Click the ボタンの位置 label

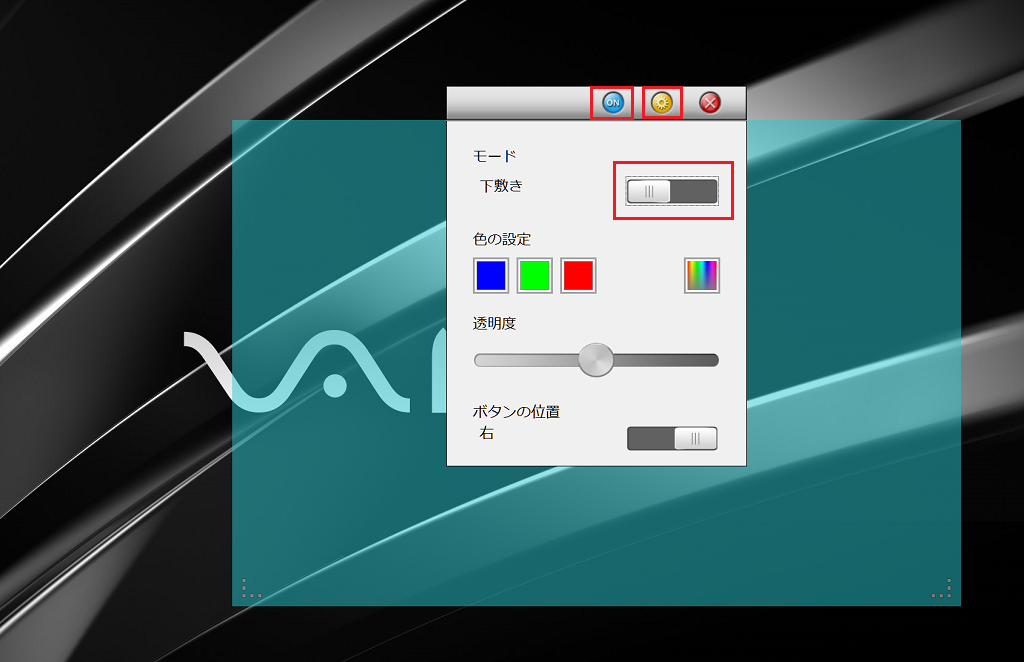click(x=516, y=411)
